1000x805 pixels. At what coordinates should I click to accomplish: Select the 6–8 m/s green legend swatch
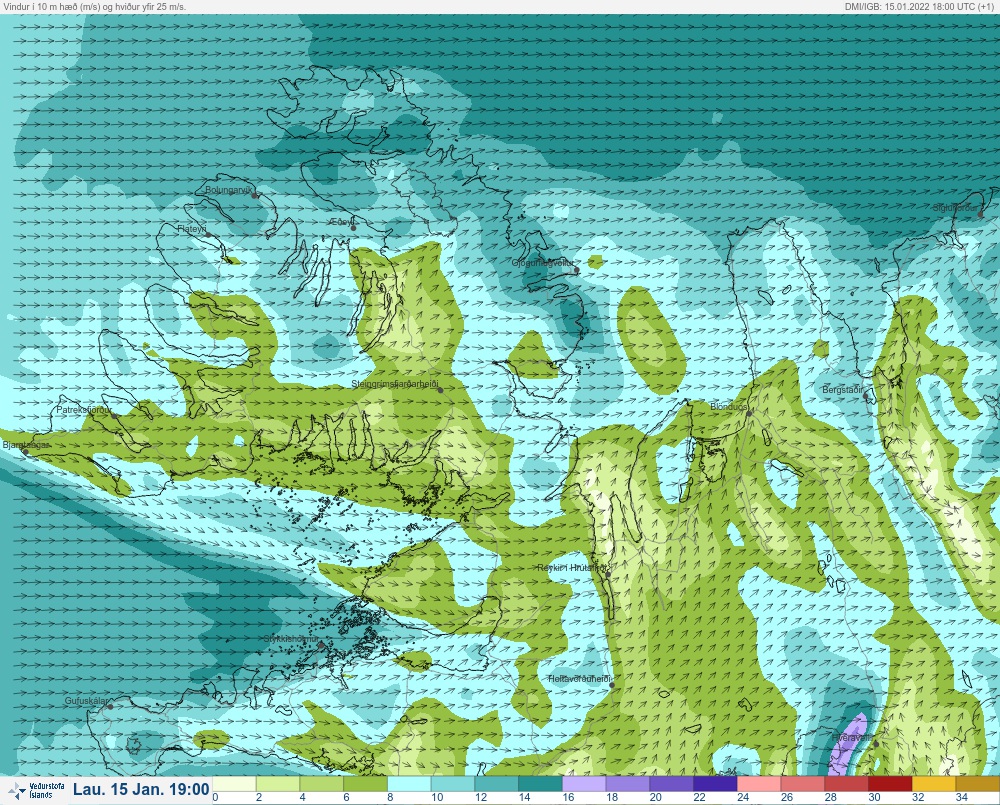[365, 783]
